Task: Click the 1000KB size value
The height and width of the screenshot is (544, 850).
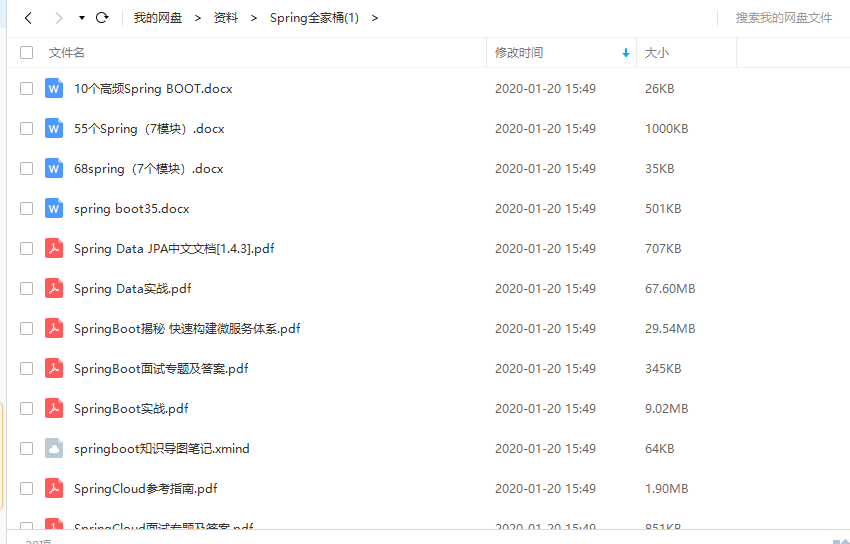Action: 667,128
